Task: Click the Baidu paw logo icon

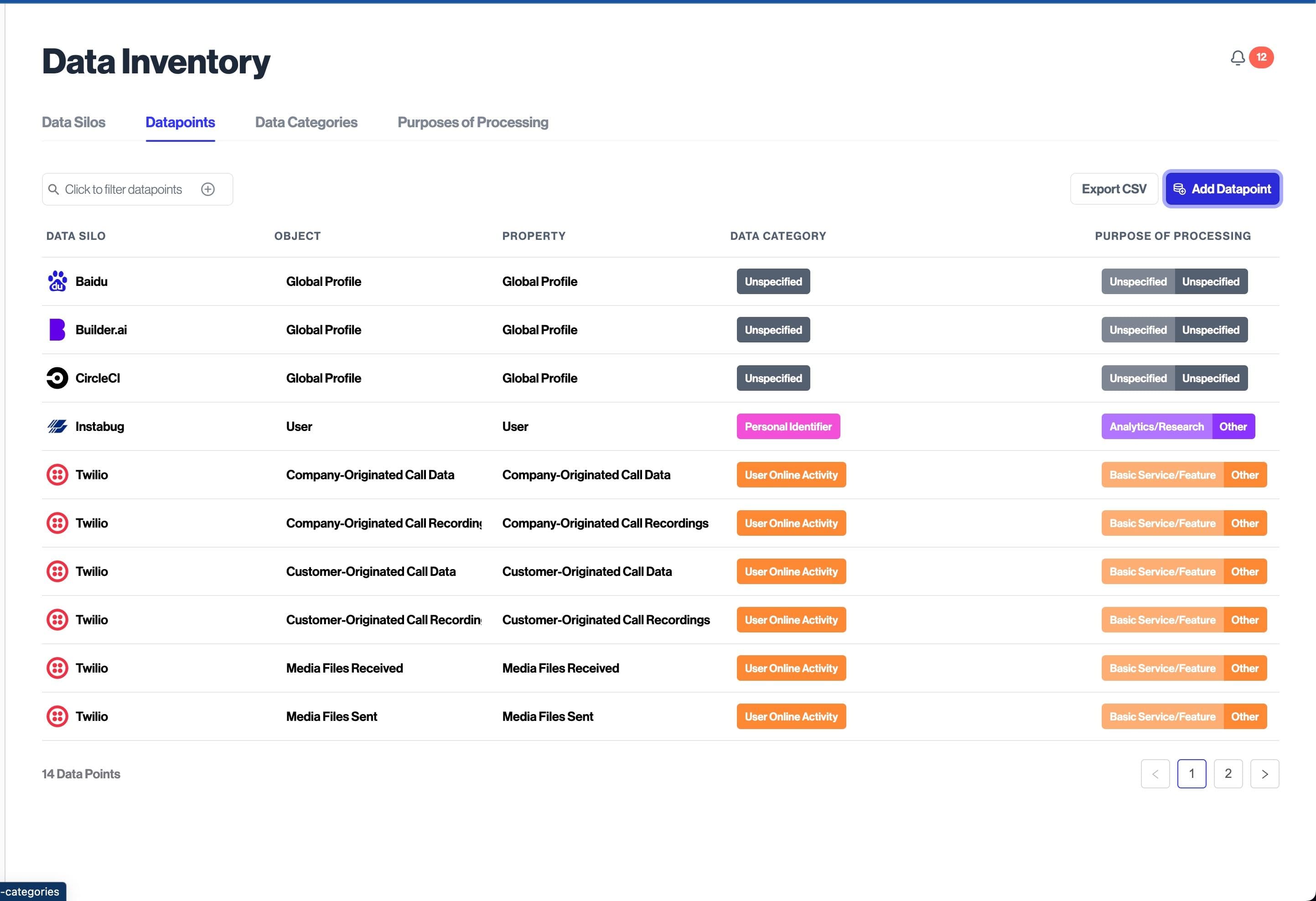Action: point(57,281)
